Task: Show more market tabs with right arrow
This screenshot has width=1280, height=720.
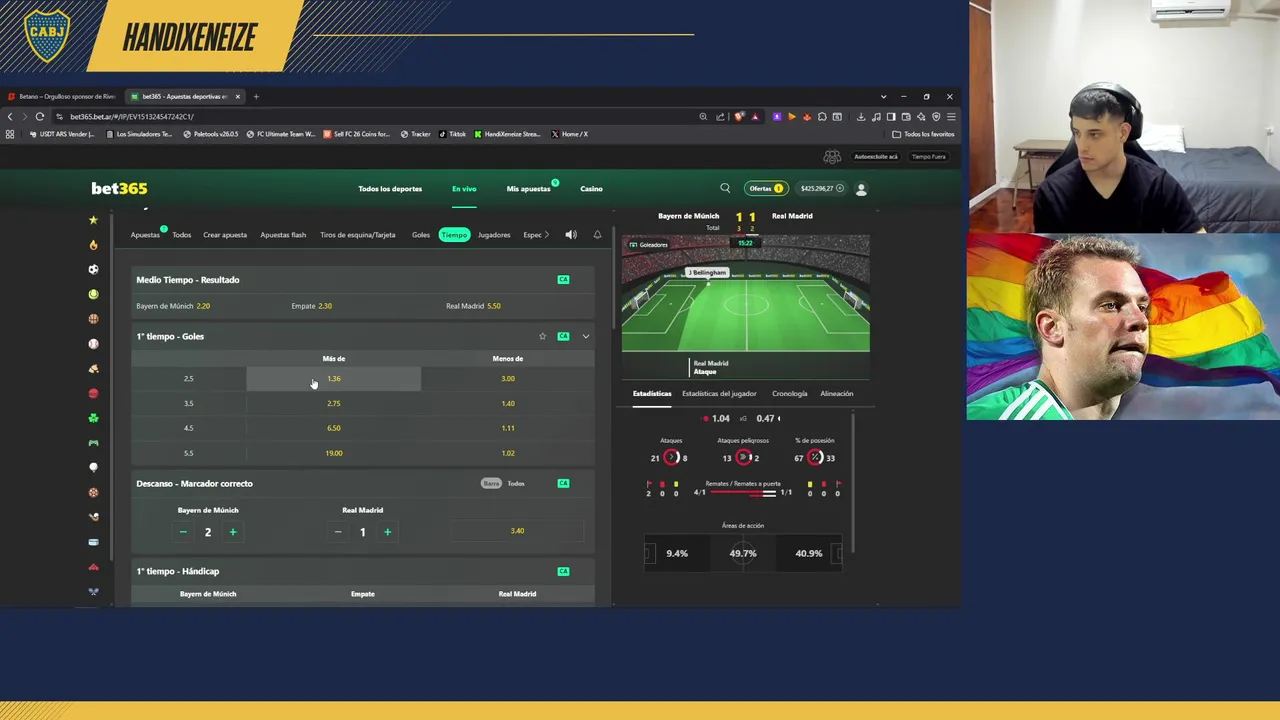Action: click(x=546, y=235)
